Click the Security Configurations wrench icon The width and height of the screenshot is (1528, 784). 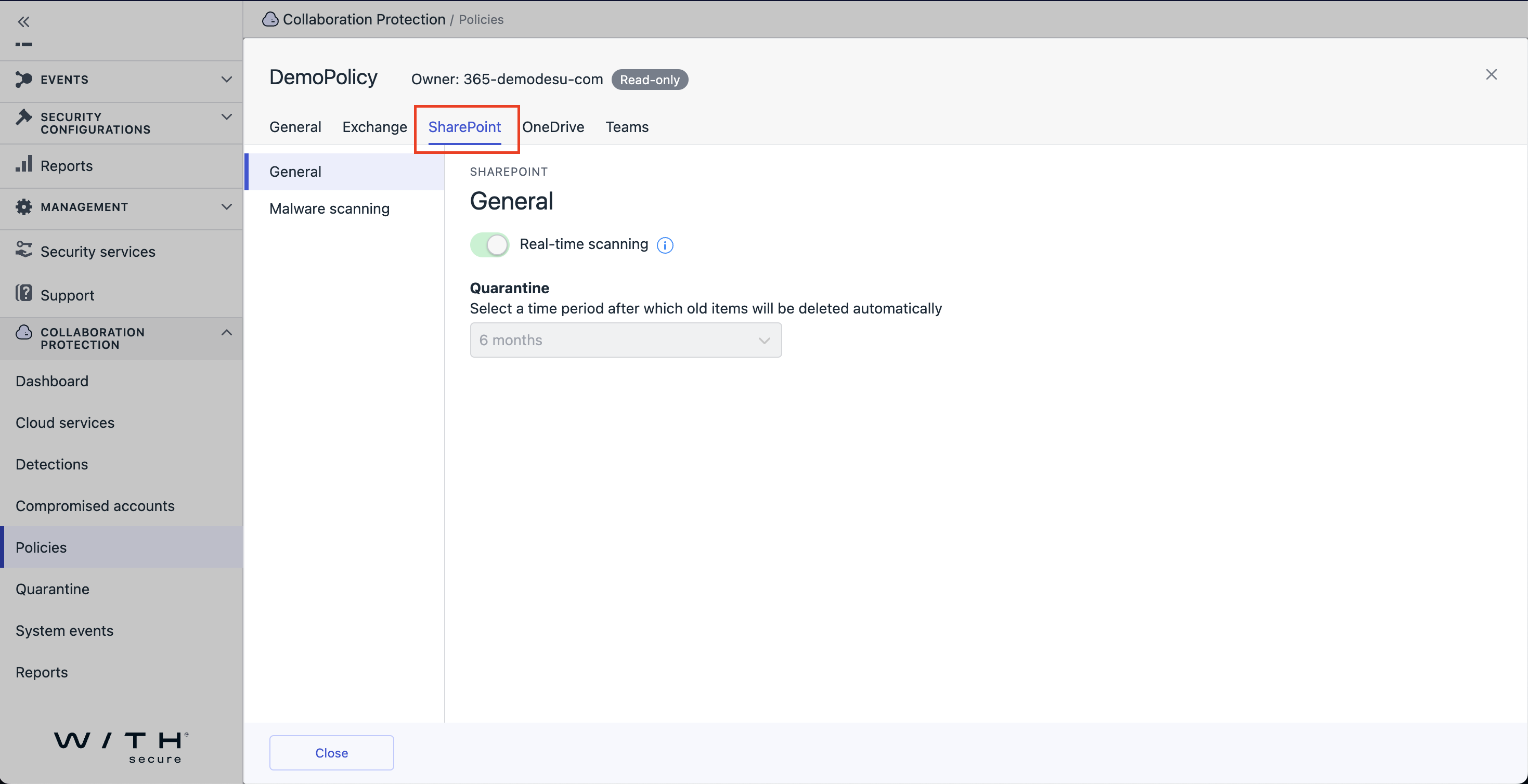point(24,117)
